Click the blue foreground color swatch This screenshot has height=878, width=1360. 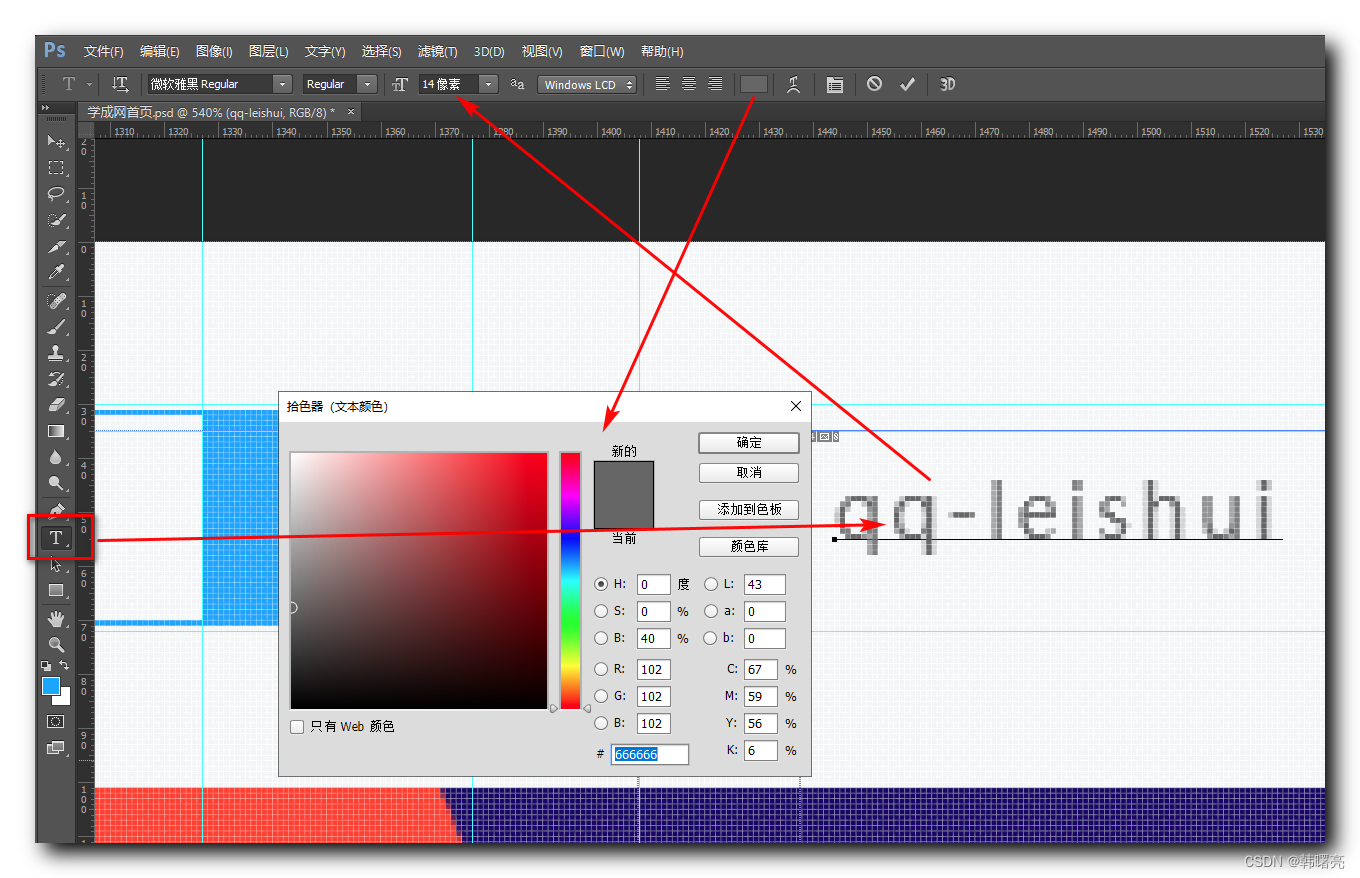tap(51, 686)
